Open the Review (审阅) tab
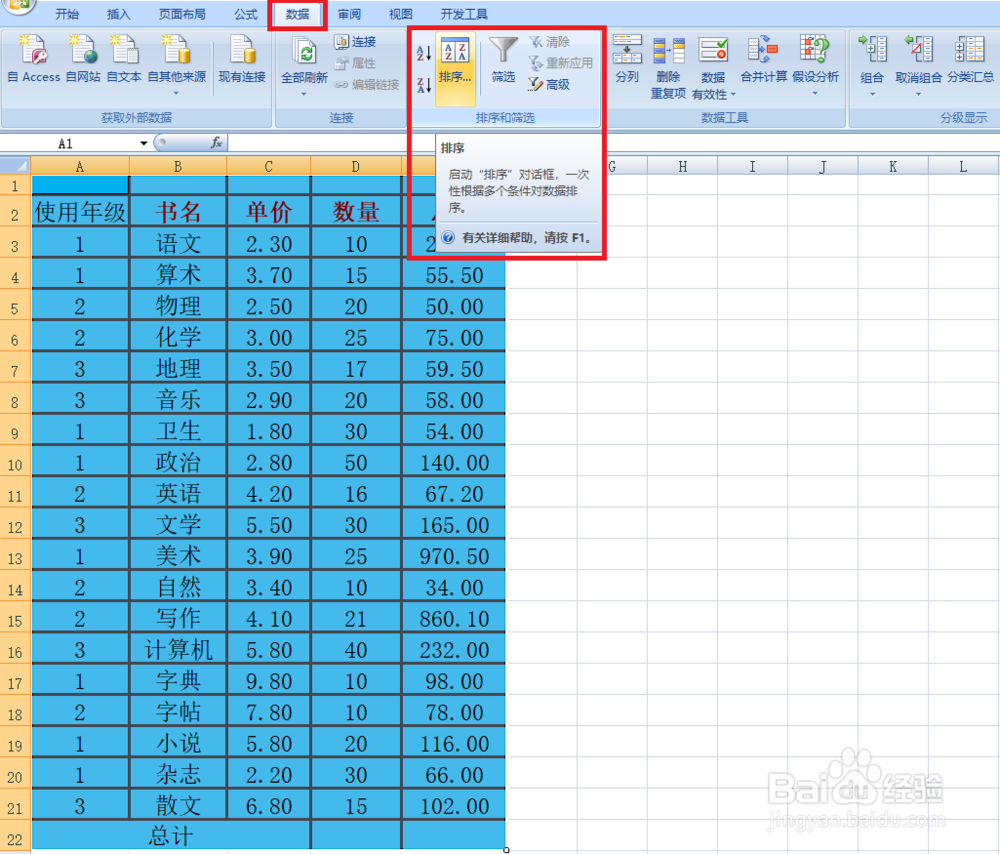 [349, 14]
